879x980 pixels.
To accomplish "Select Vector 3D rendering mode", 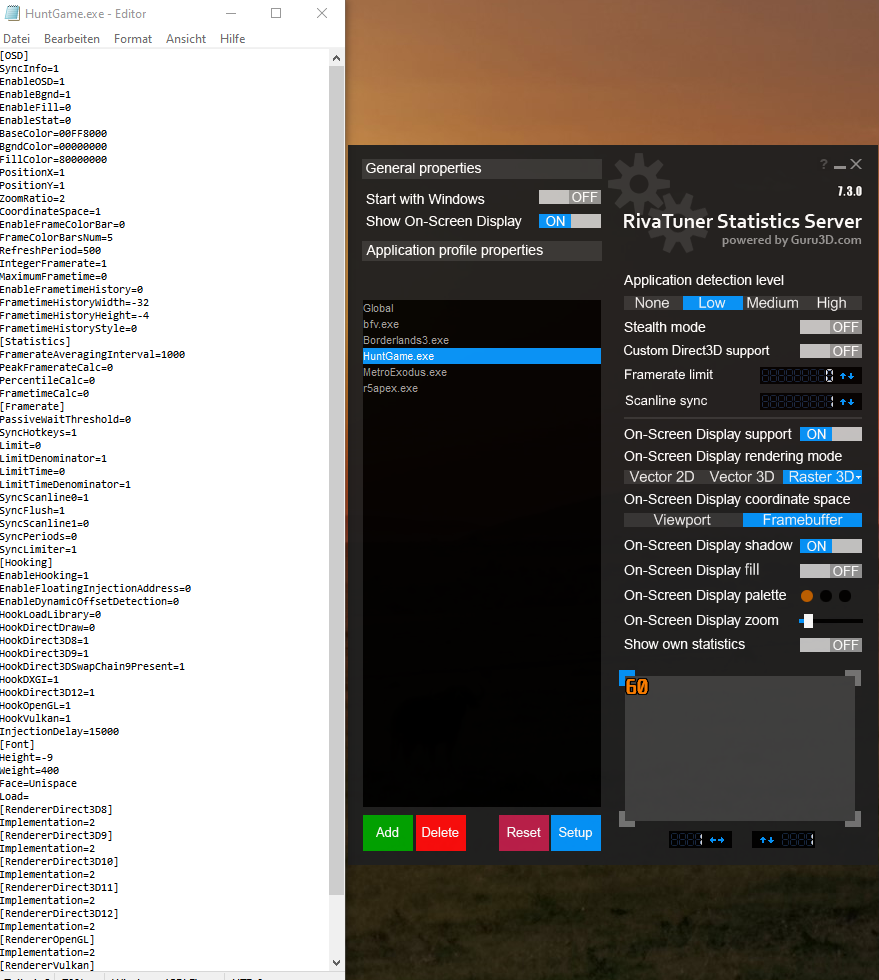I will (742, 477).
